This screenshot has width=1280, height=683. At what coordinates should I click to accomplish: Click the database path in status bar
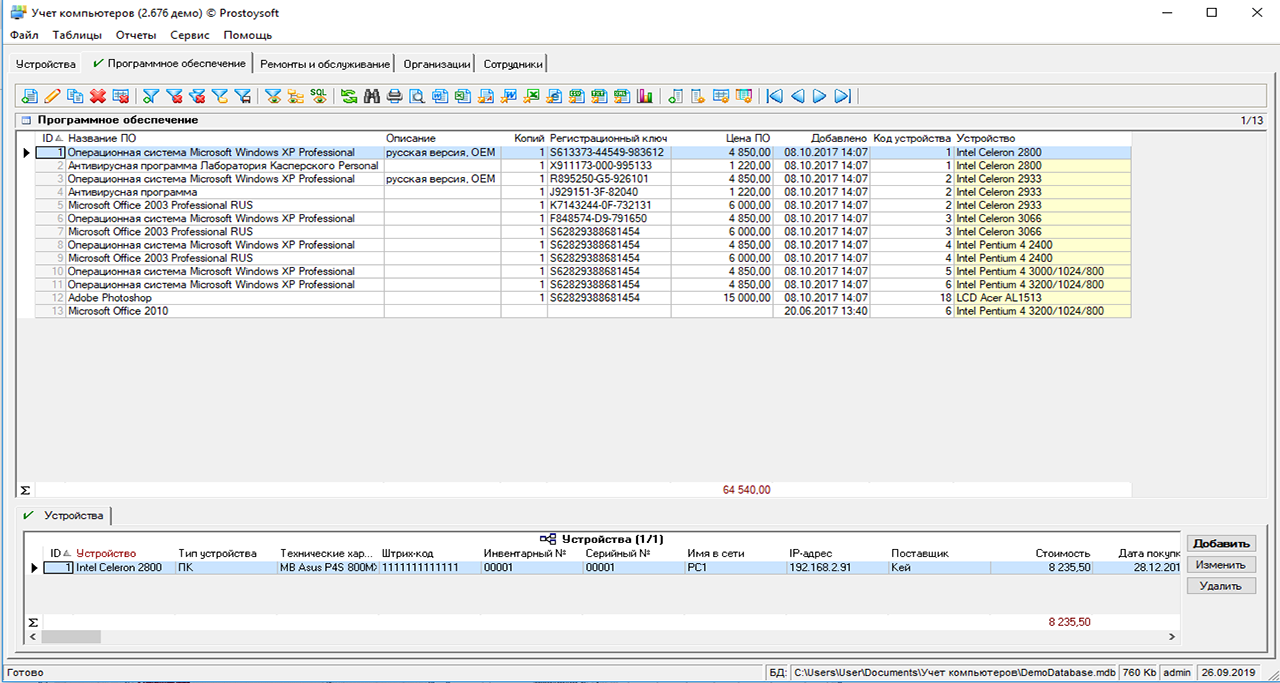point(954,673)
